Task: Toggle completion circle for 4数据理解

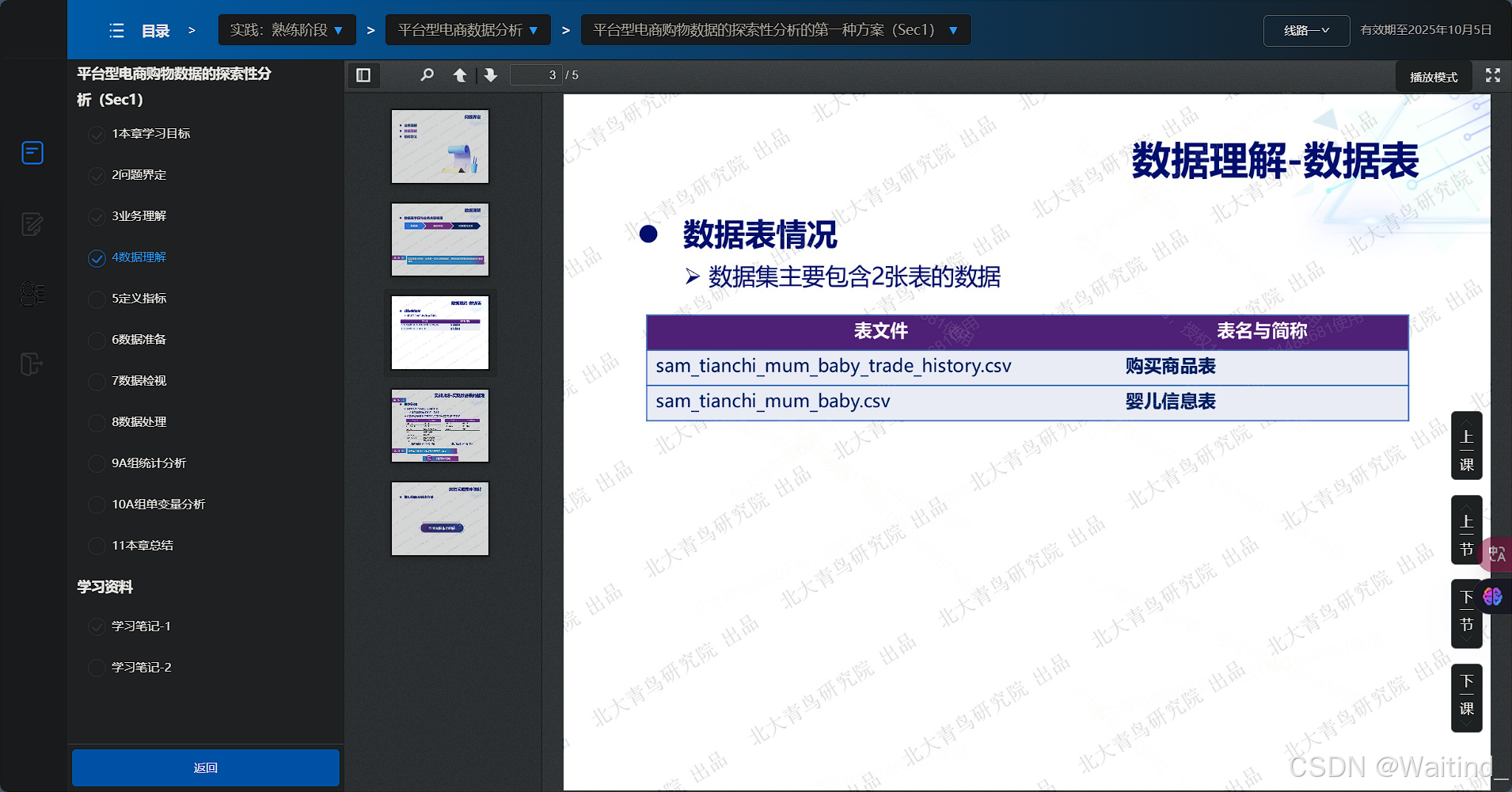Action: point(97,258)
